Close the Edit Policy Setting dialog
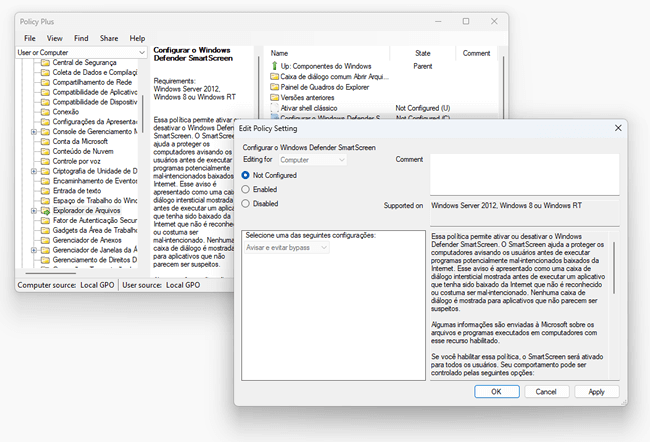This screenshot has width=650, height=442. (618, 128)
